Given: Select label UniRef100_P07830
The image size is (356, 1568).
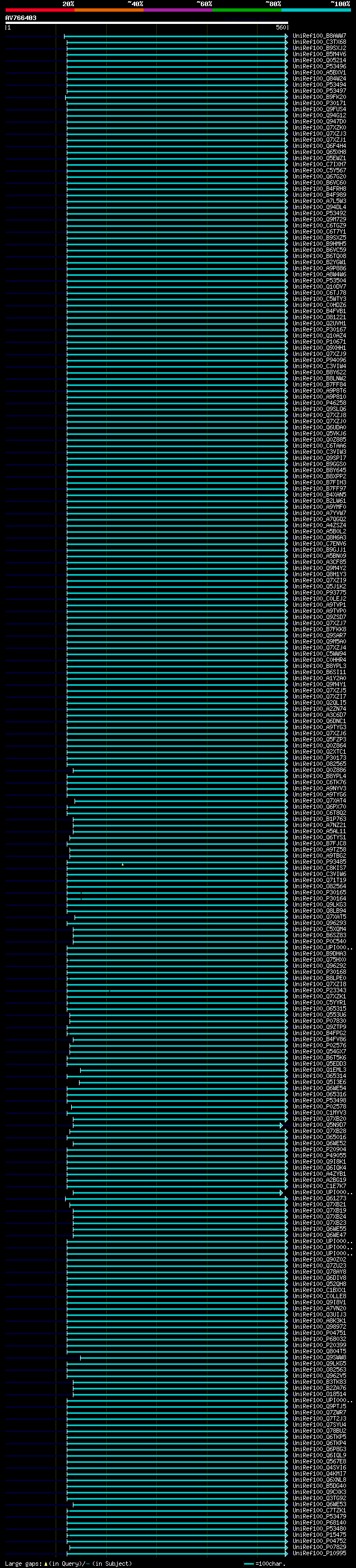Looking at the screenshot, I should (x=319, y=1021).
